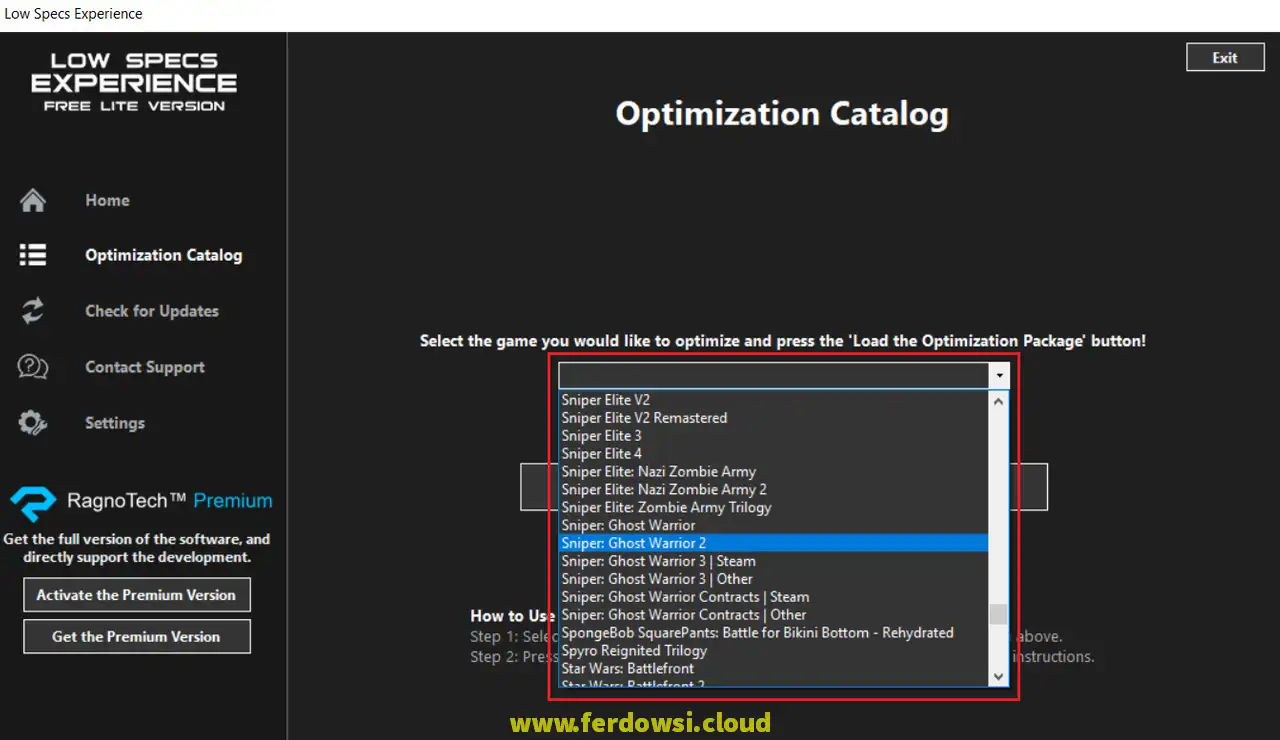The image size is (1280, 740).
Task: Click the Home house icon
Action: [x=33, y=200]
